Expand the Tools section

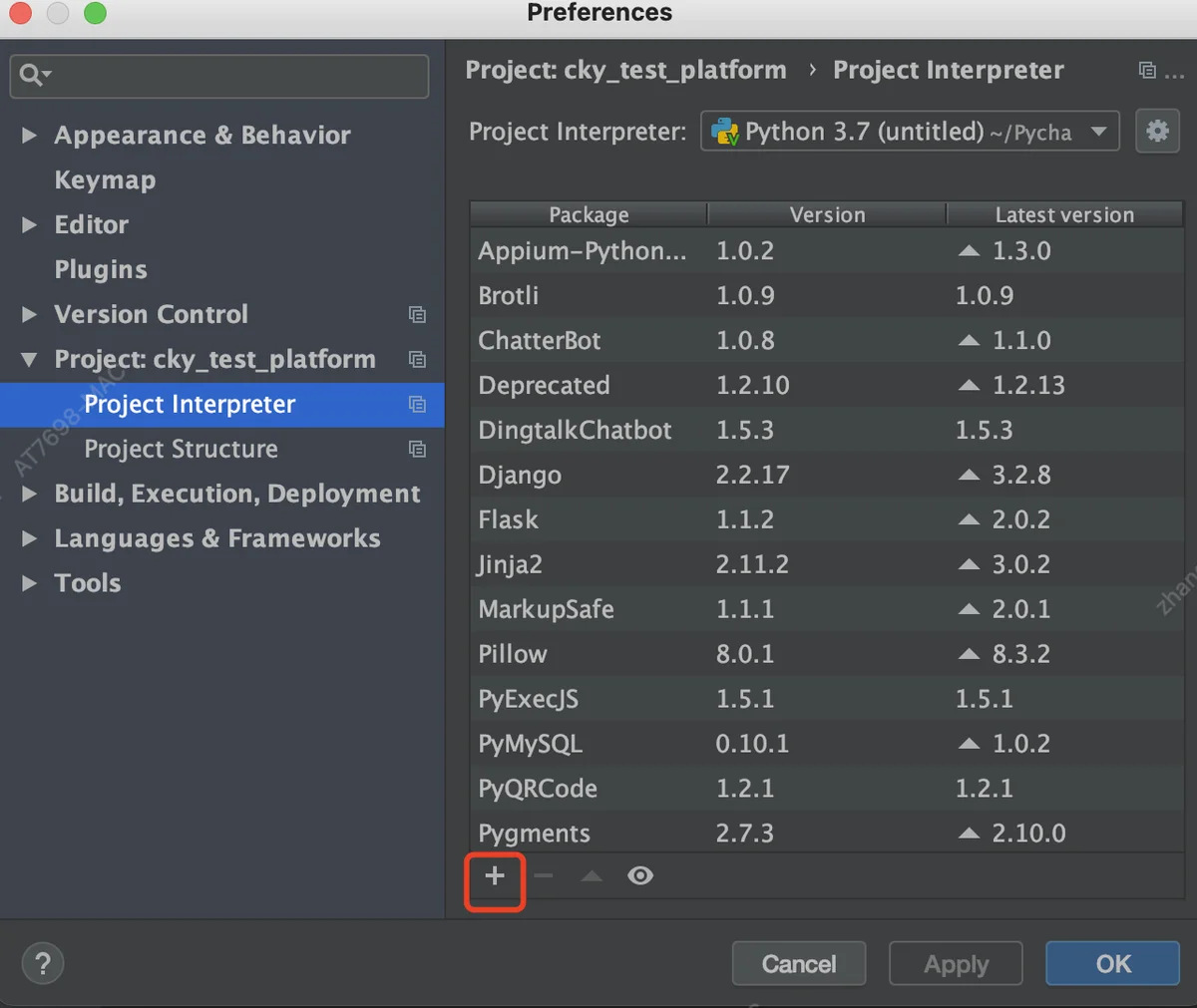coord(30,584)
